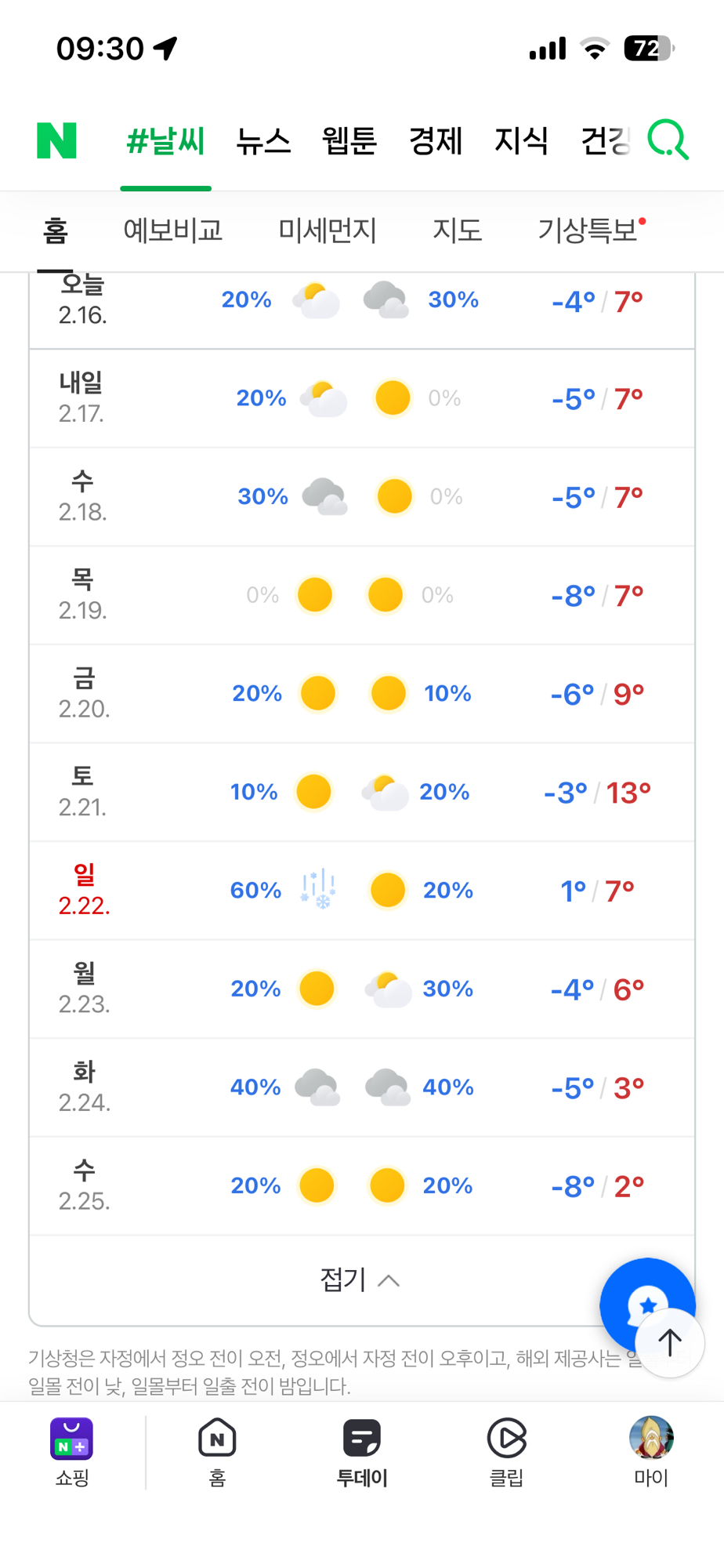Screen dimensions: 724x1568
Task: Select the 지식 tab
Action: pos(521,141)
